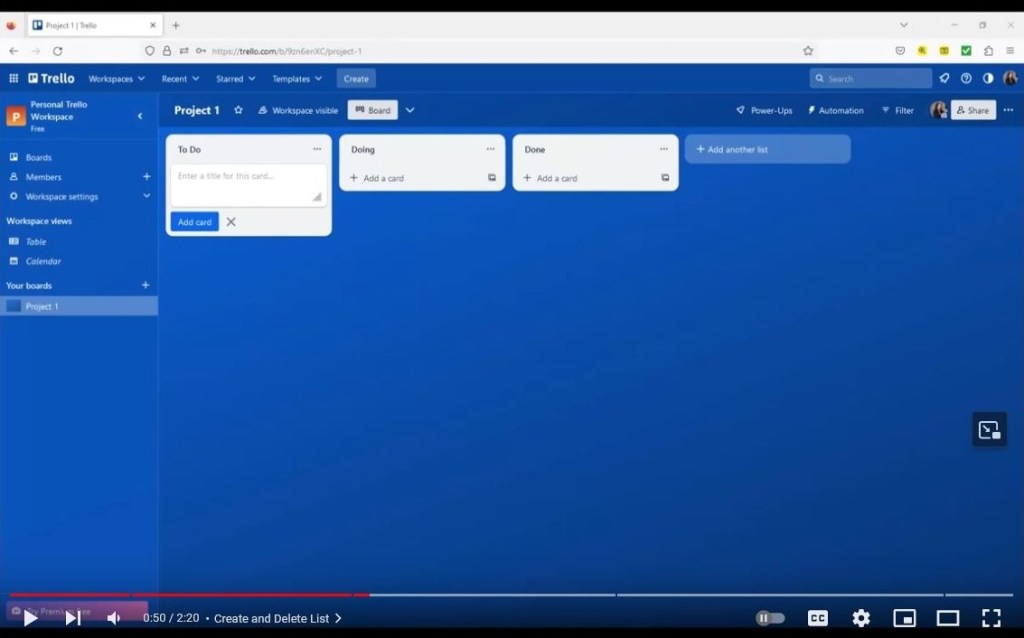Click the card template icon in the Doing list
Screen dimensions: 1024x638
coord(492,178)
